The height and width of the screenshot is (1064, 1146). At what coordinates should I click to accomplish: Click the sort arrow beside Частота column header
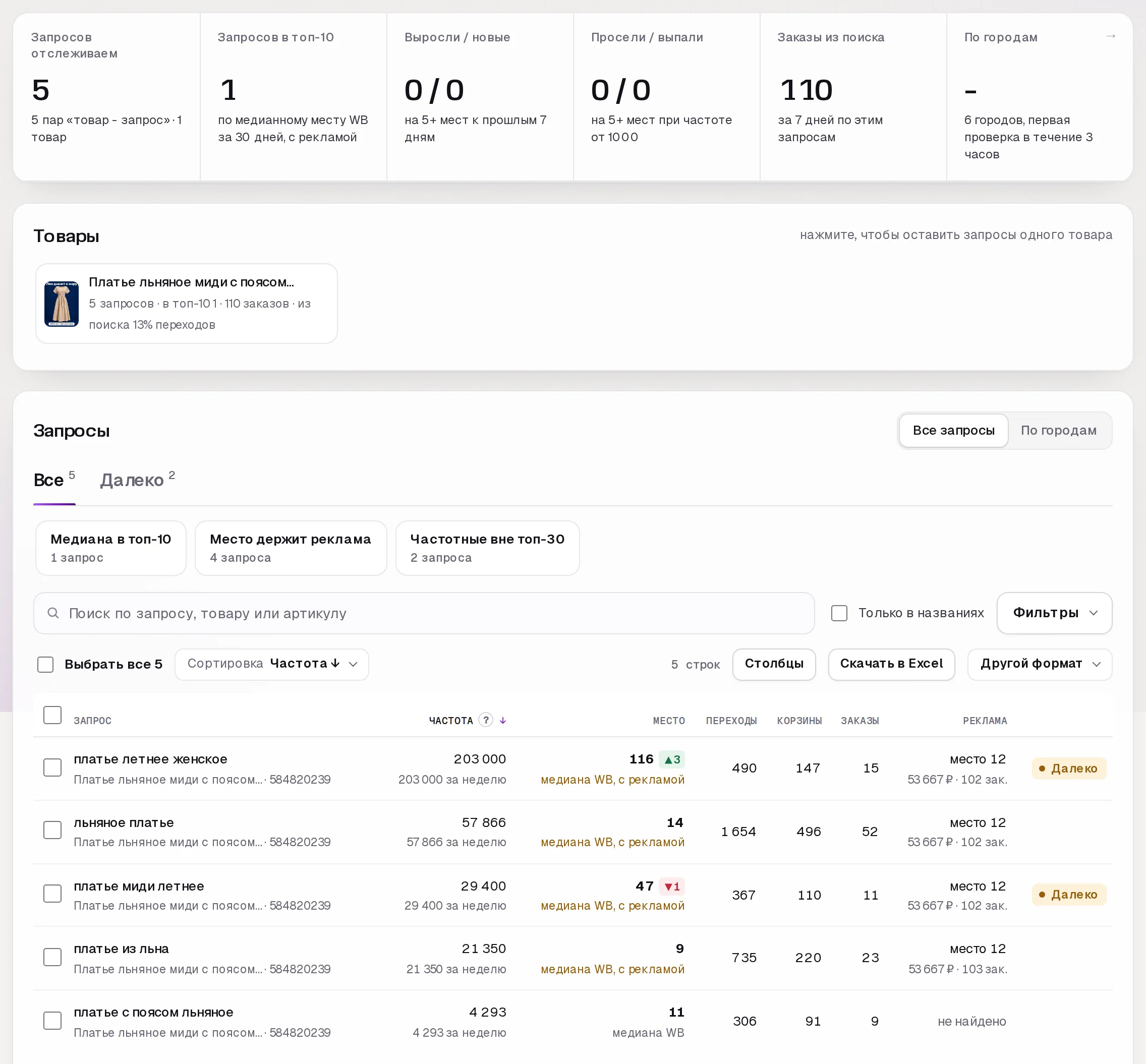click(x=503, y=720)
